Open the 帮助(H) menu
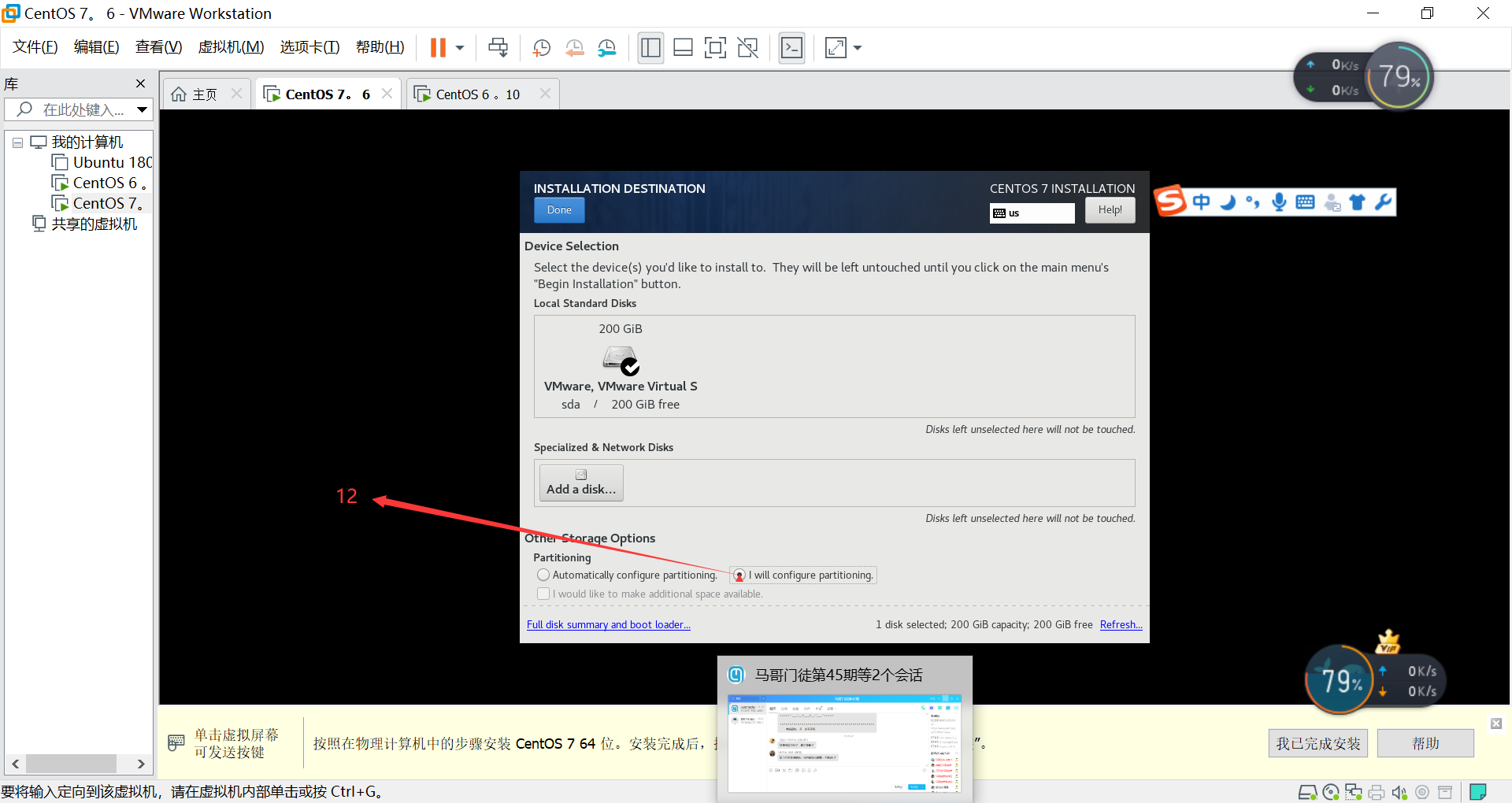 (x=380, y=47)
